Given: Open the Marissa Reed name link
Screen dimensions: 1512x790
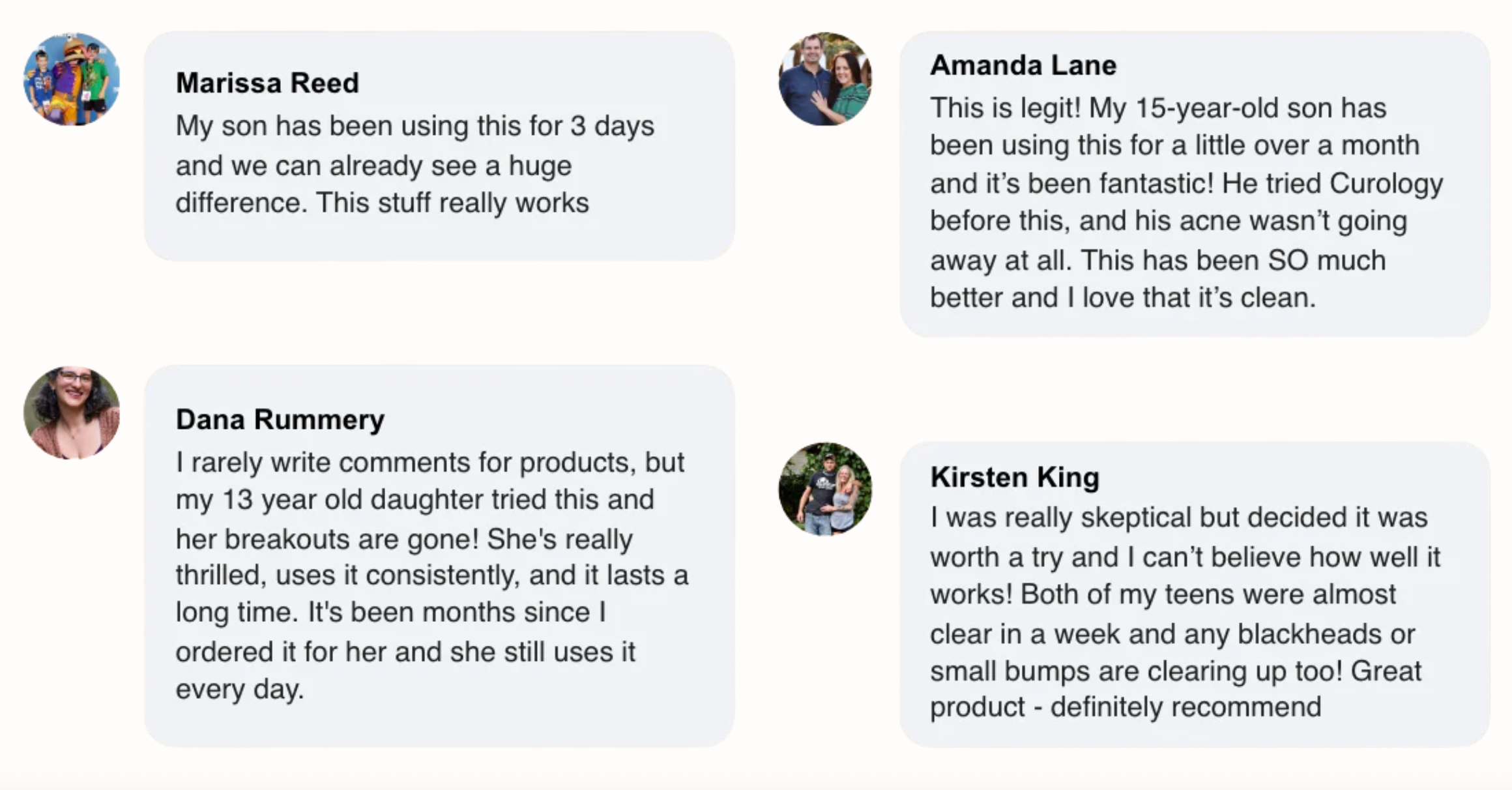Looking at the screenshot, I should (x=267, y=83).
